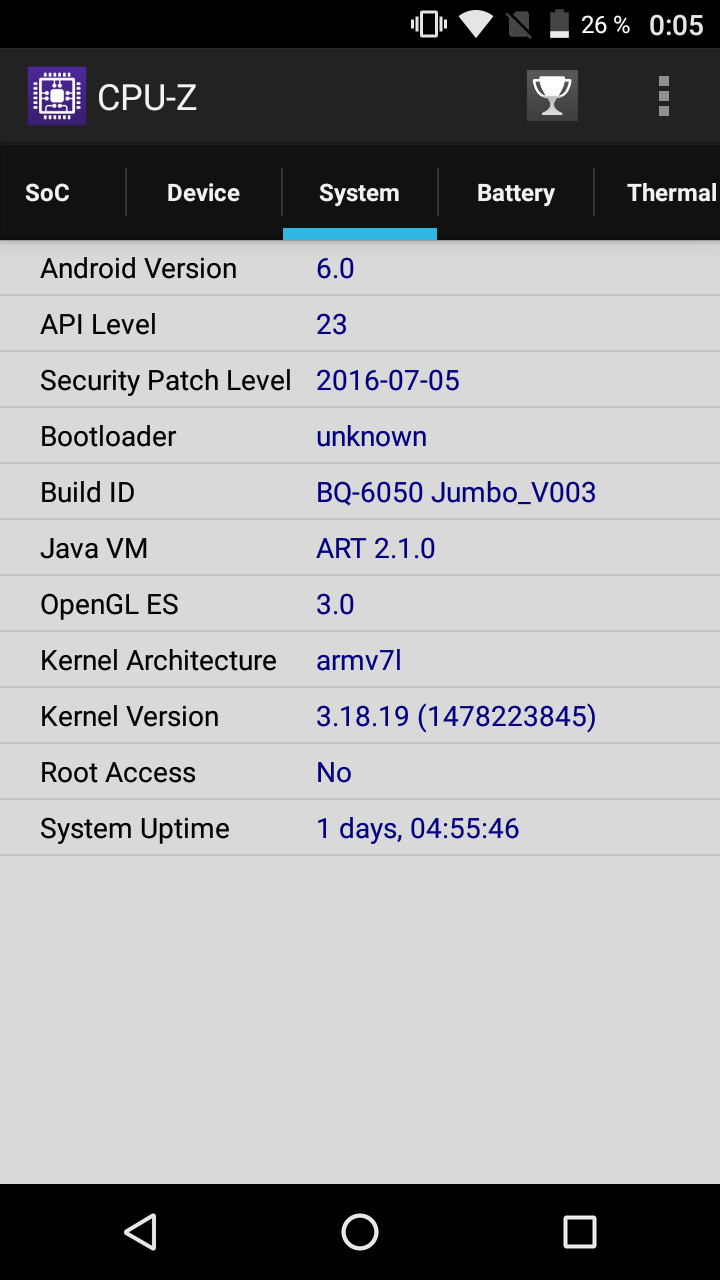This screenshot has width=720, height=1280.
Task: Select the API level value 23
Action: click(x=331, y=324)
